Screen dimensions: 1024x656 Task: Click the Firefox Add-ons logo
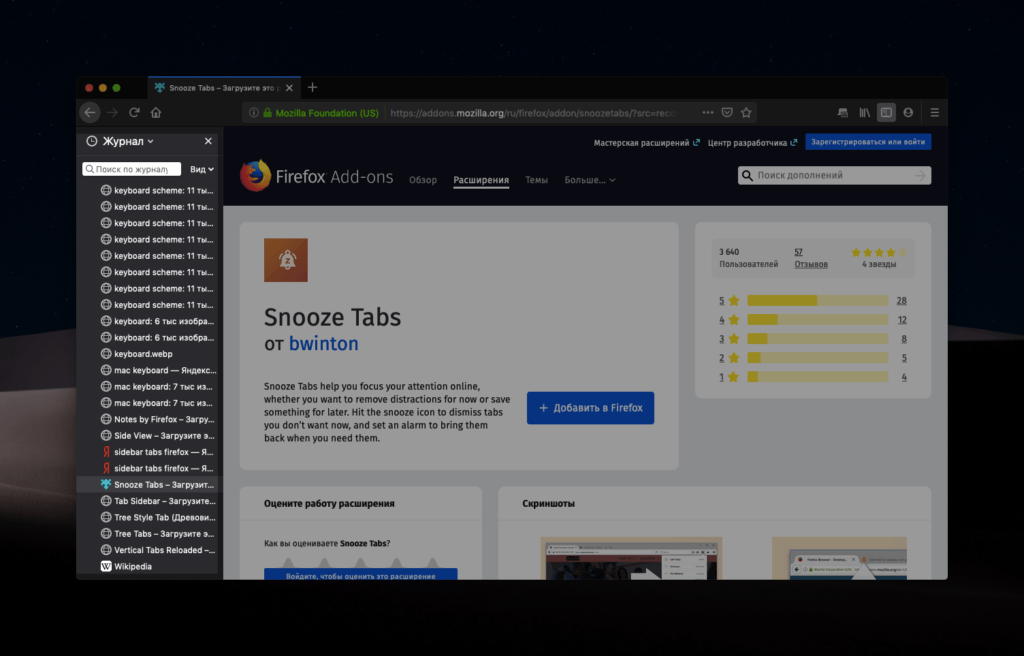click(317, 176)
